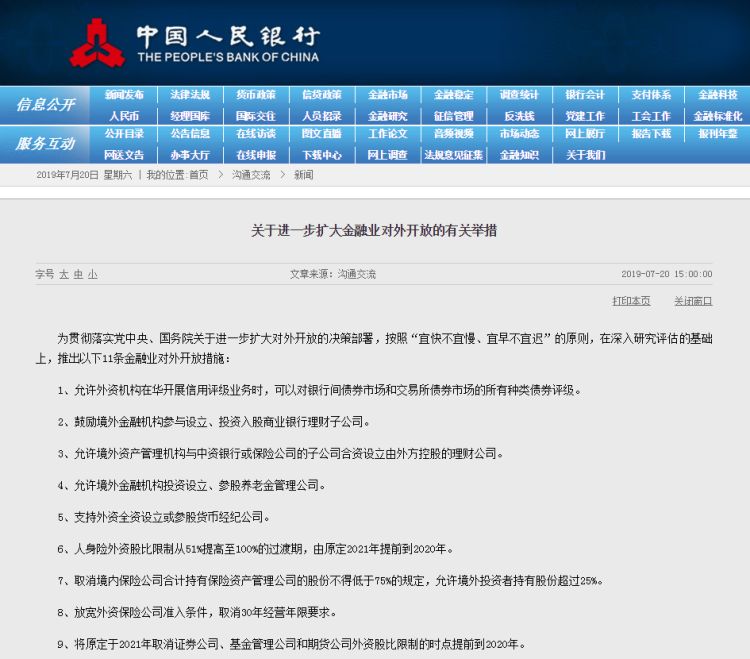Image resolution: width=750 pixels, height=659 pixels.
Task: Set font size to small (小)
Action: (92, 274)
